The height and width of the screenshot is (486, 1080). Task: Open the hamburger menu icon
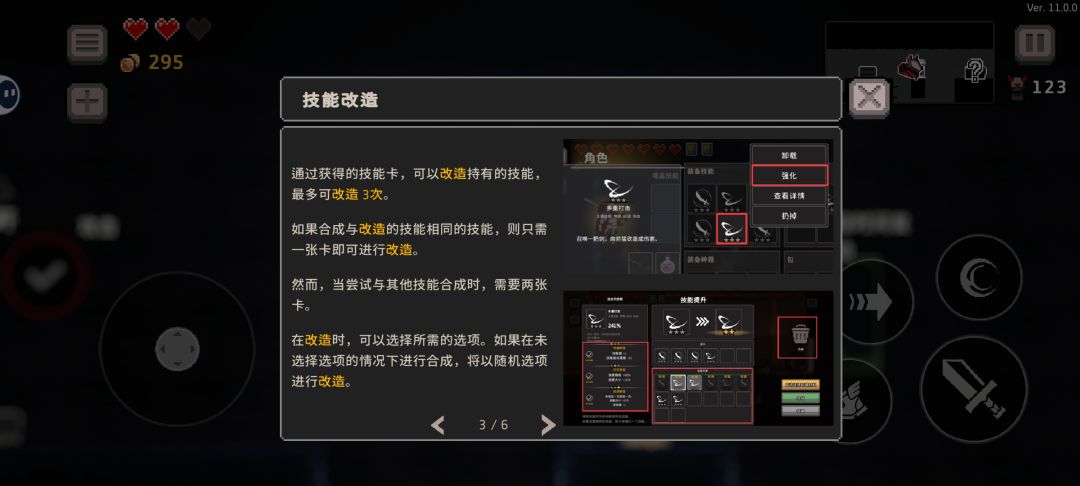point(87,44)
